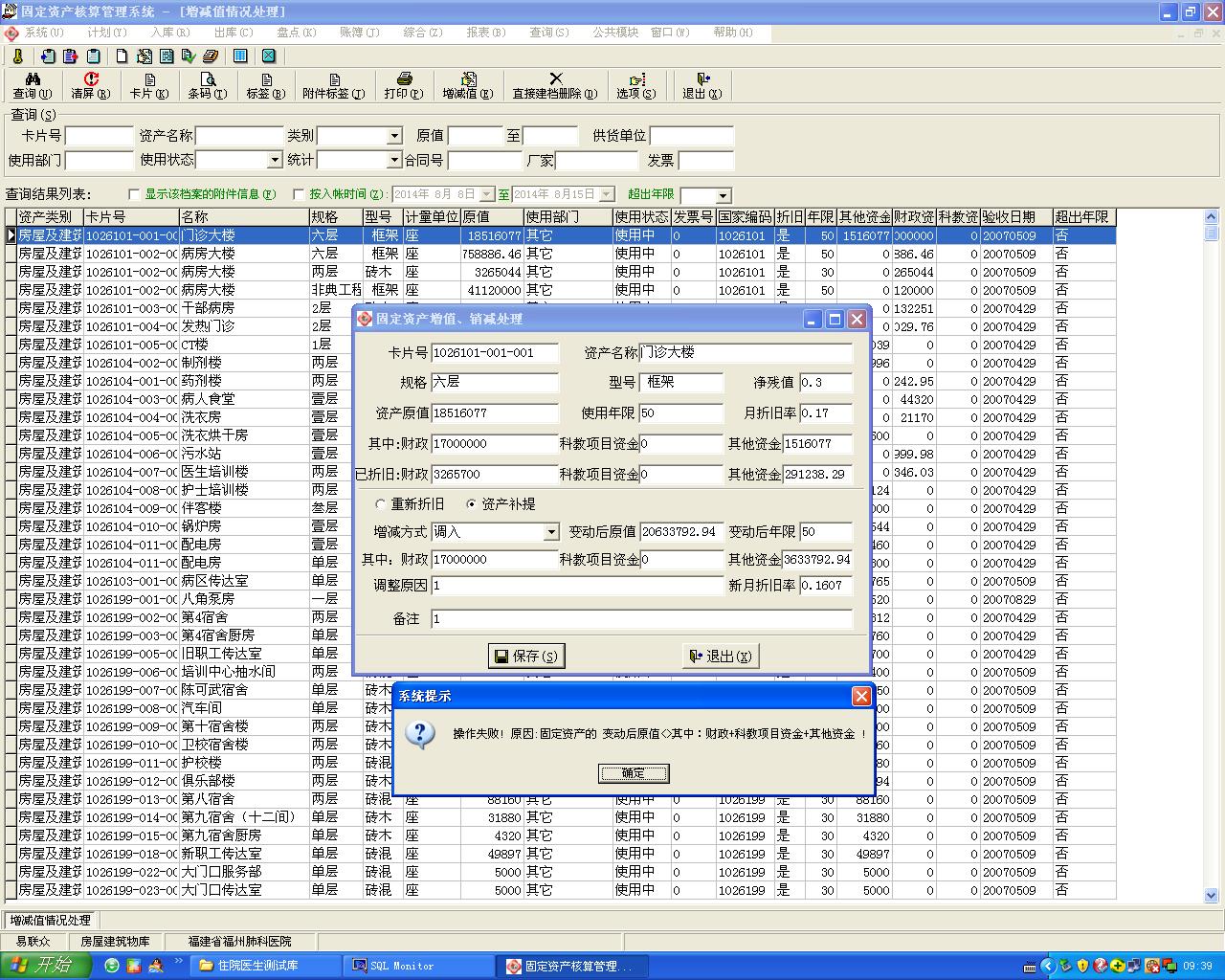This screenshot has height=980, width=1225.
Task: Click the 打印 printer icon
Action: pyautogui.click(x=403, y=85)
